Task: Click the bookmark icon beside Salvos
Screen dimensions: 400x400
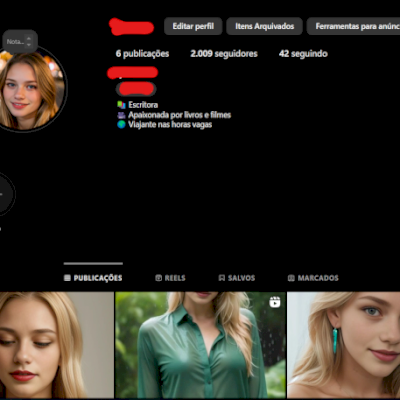Action: pos(222,278)
